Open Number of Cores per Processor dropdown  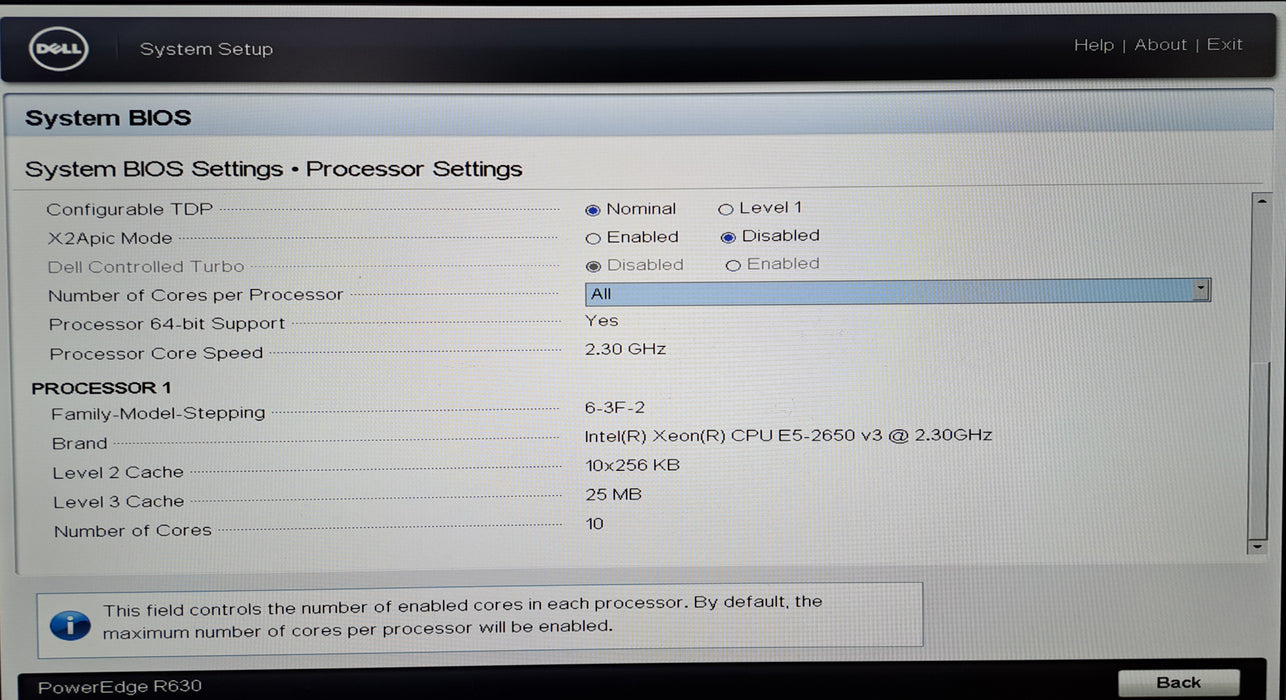(898, 292)
